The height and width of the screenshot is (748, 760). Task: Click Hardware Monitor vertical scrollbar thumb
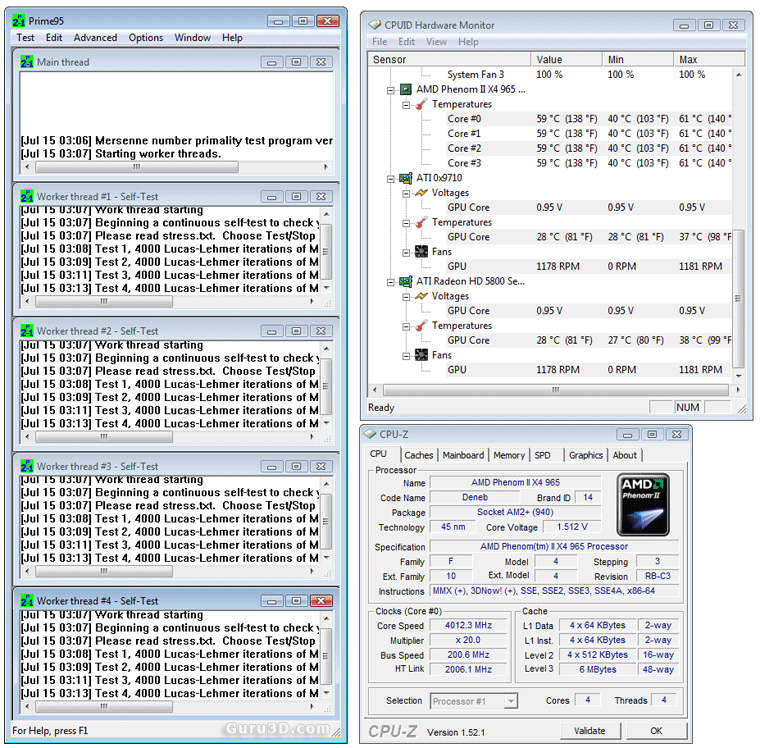pos(738,298)
